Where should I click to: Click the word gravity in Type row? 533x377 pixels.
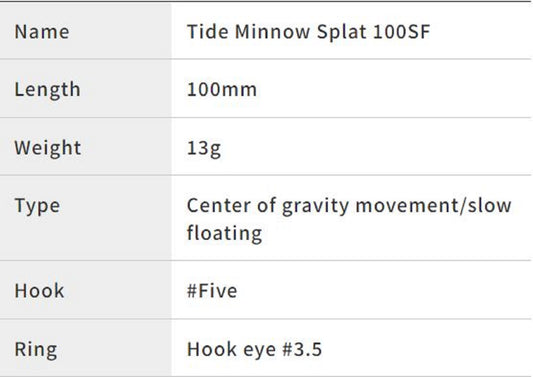[315, 207]
